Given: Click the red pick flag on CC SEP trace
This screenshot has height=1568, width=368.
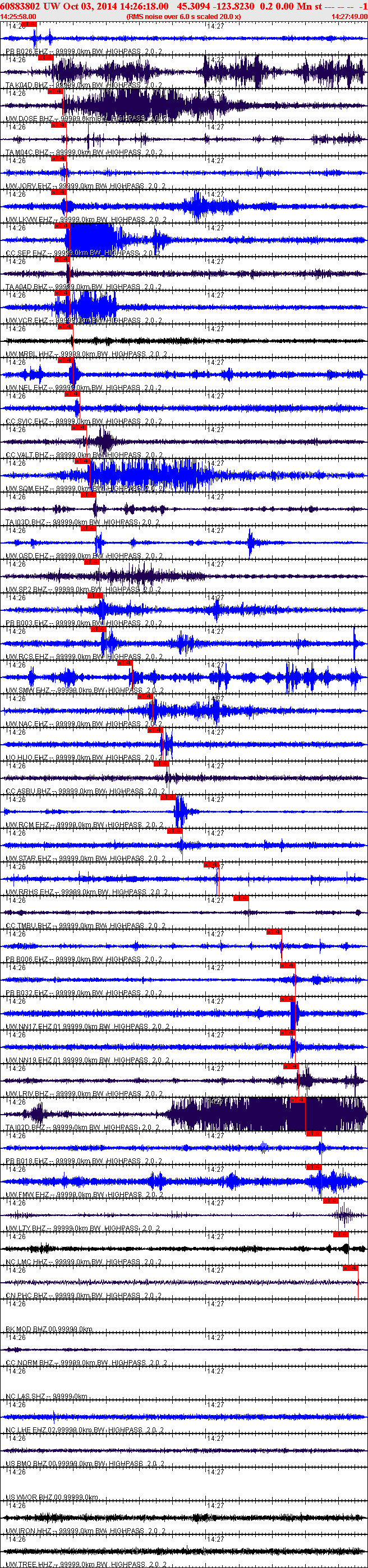Looking at the screenshot, I should [62, 226].
